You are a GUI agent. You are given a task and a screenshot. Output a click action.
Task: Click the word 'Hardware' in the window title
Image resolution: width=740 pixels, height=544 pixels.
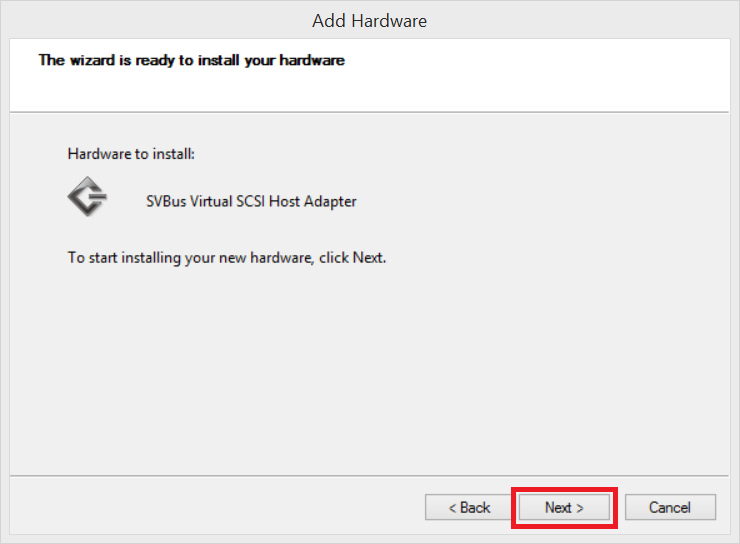[389, 21]
